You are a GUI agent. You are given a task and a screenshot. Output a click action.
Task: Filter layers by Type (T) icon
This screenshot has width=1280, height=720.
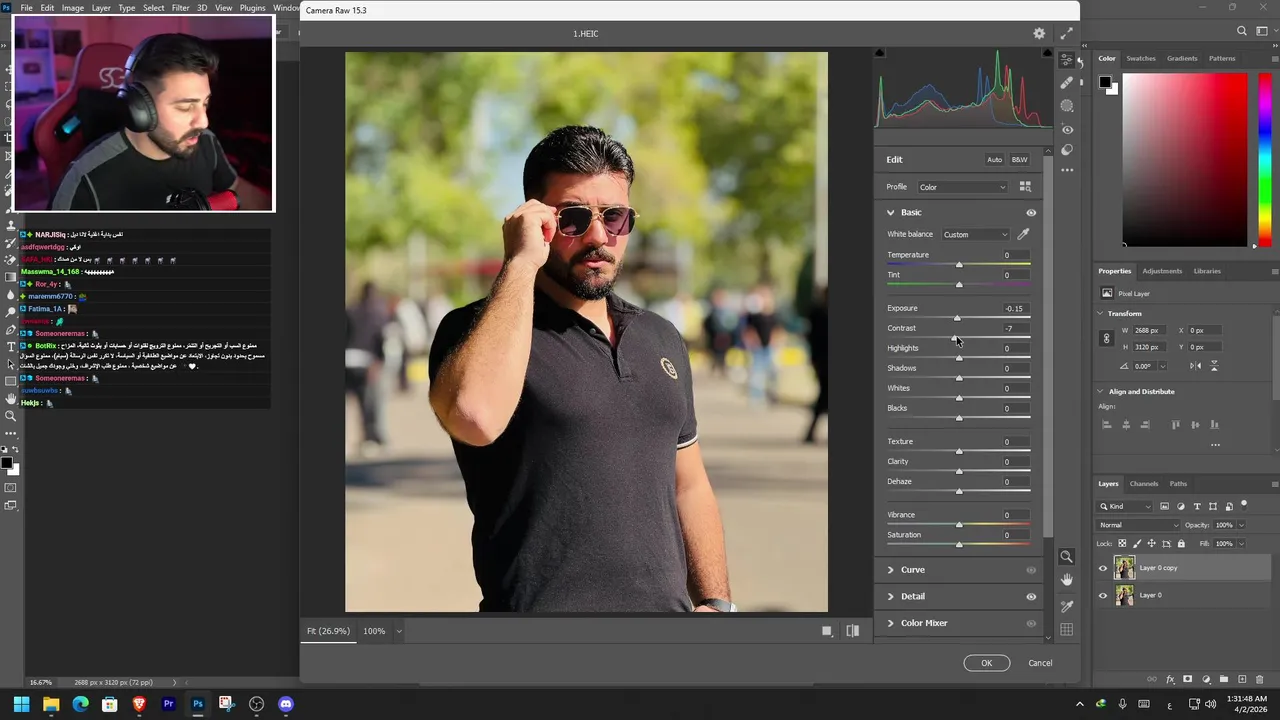point(1197,506)
